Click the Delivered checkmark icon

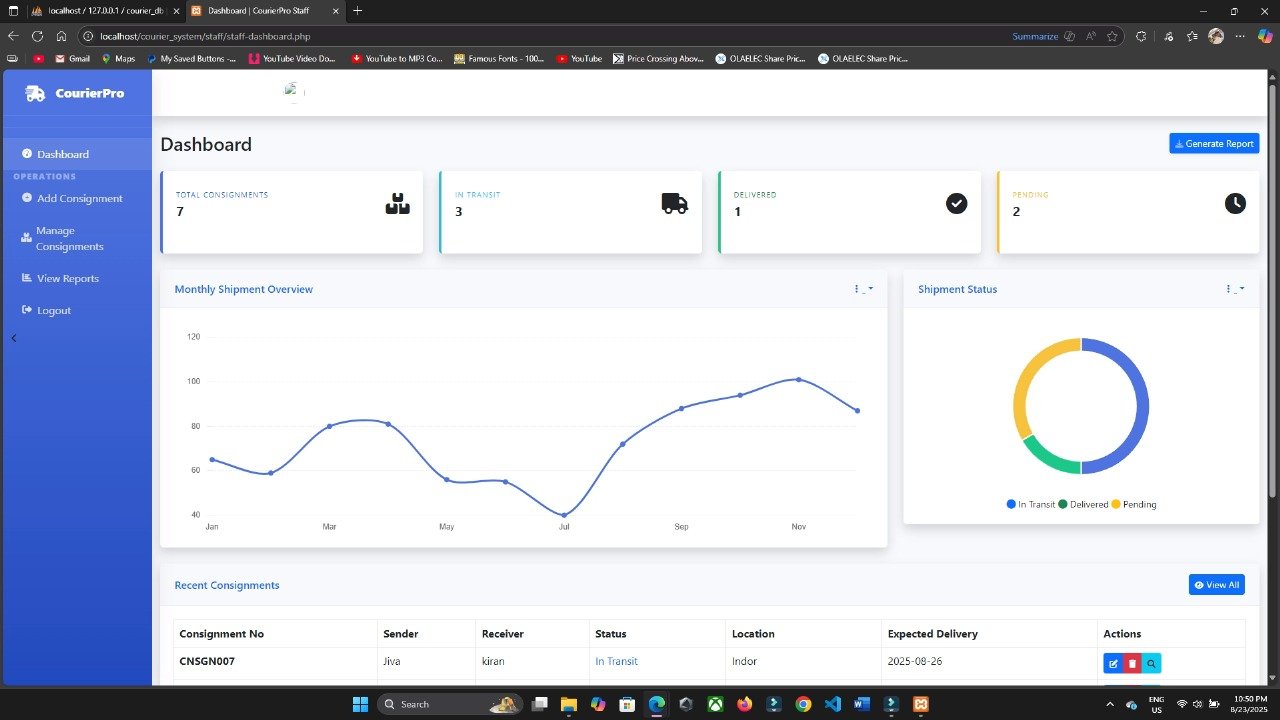click(x=956, y=203)
